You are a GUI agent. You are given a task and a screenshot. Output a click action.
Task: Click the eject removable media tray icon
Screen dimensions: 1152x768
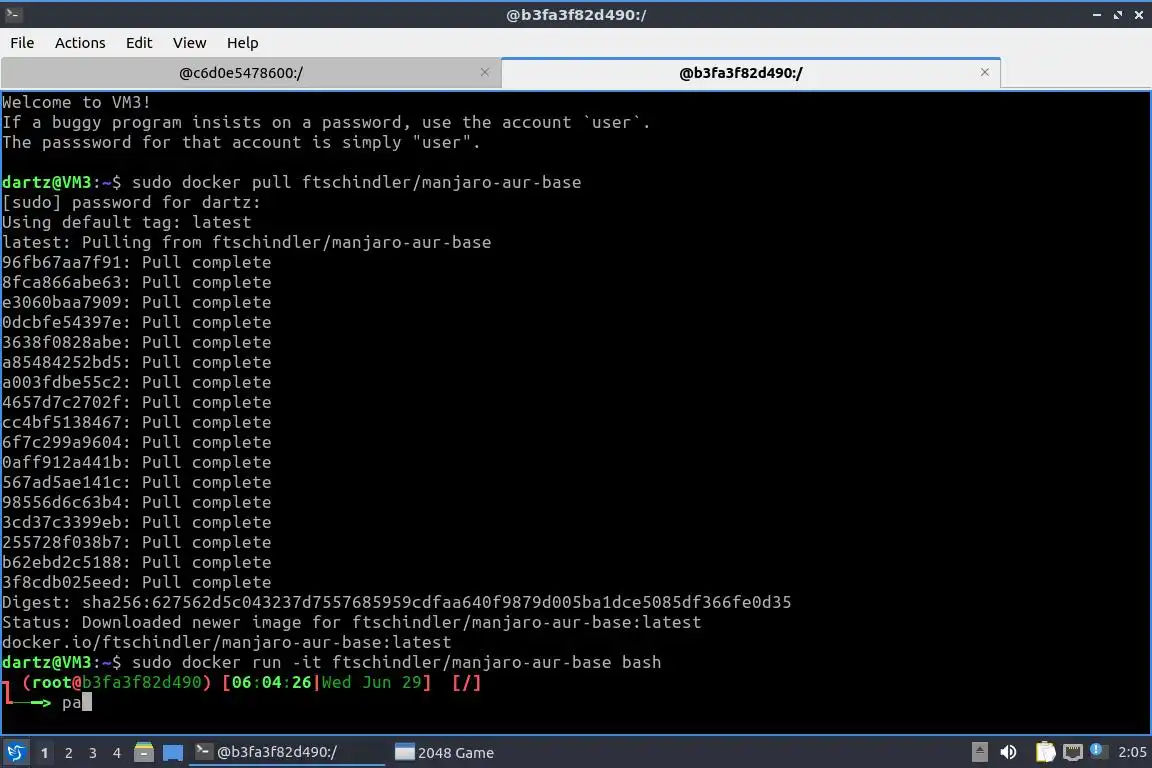click(979, 752)
